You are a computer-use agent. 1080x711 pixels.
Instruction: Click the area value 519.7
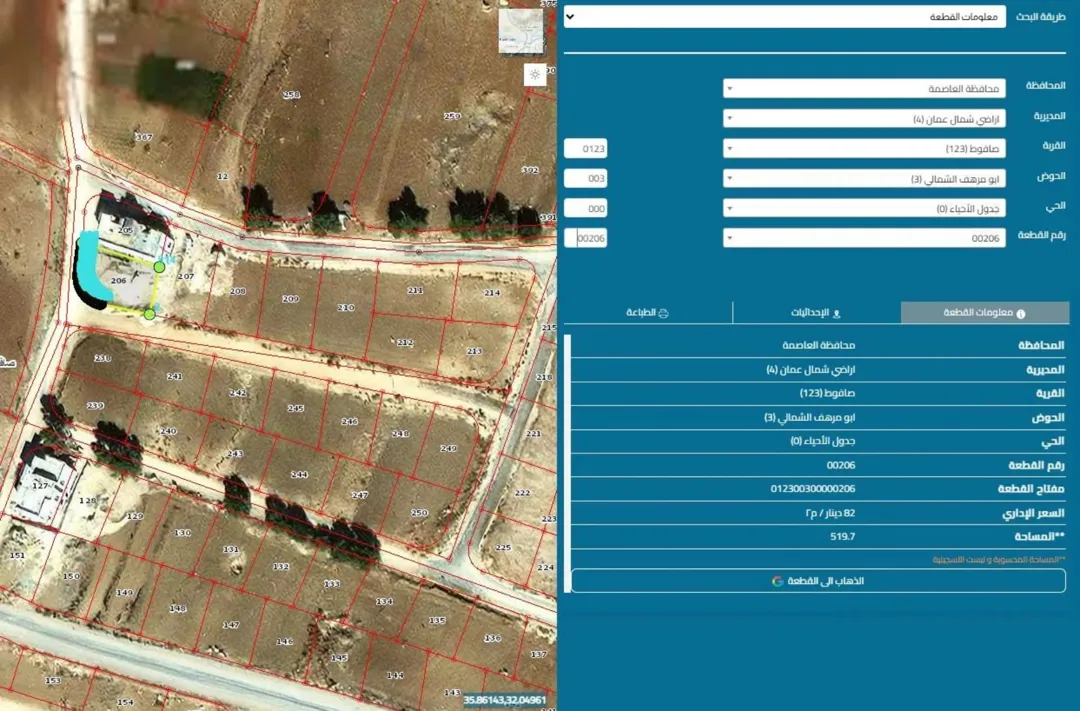click(x=843, y=536)
